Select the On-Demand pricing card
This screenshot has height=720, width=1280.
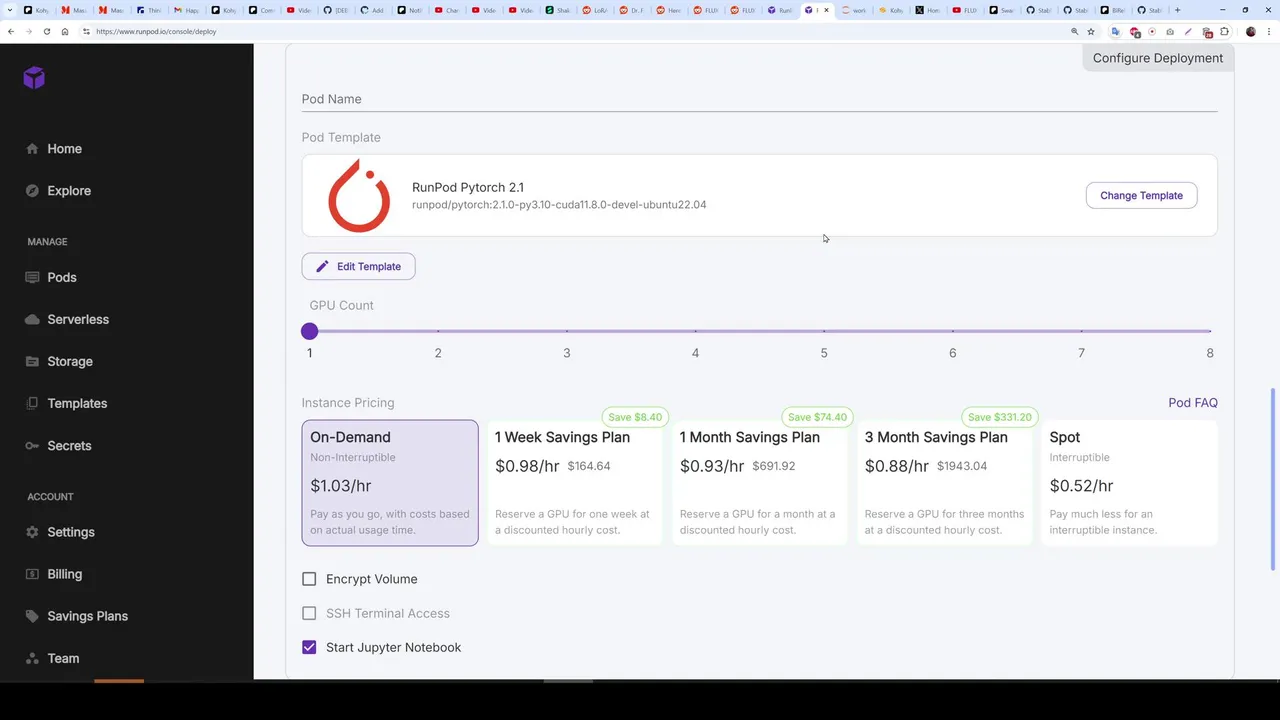click(x=390, y=483)
